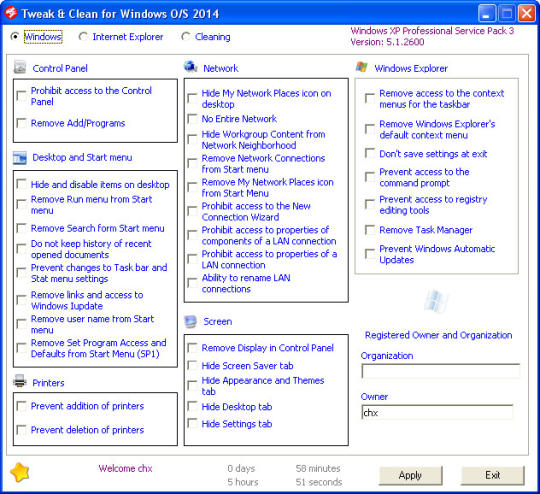Enable Hide Screen Saver tab
The image size is (540, 494).
192,365
